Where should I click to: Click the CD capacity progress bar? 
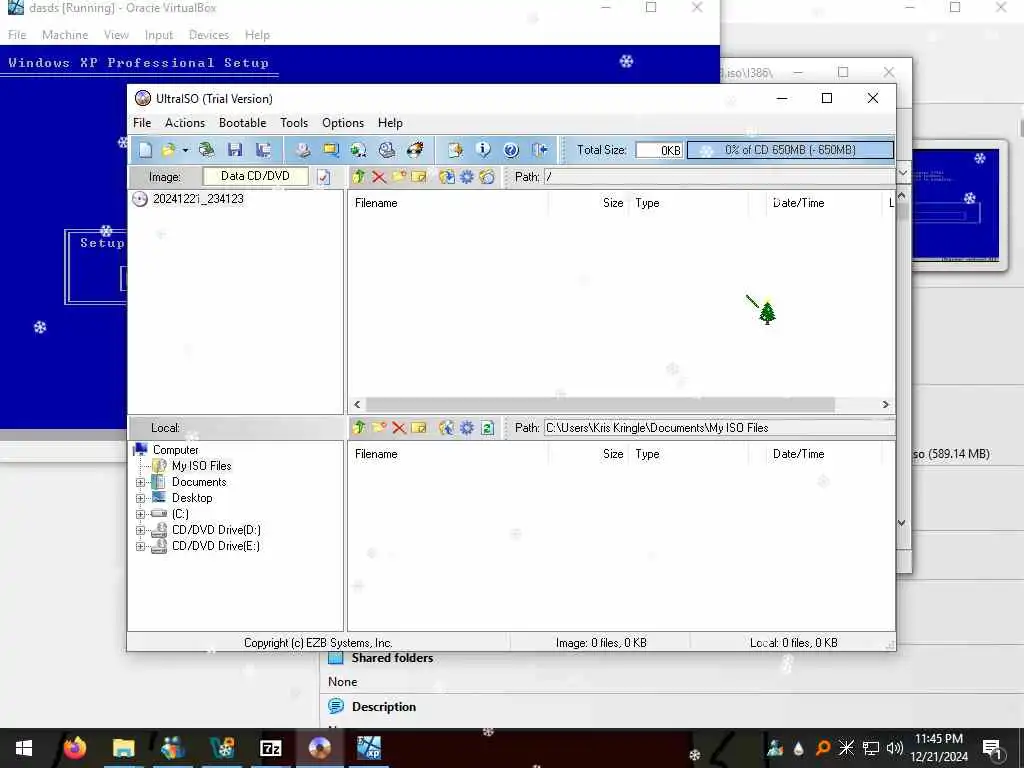(790, 150)
